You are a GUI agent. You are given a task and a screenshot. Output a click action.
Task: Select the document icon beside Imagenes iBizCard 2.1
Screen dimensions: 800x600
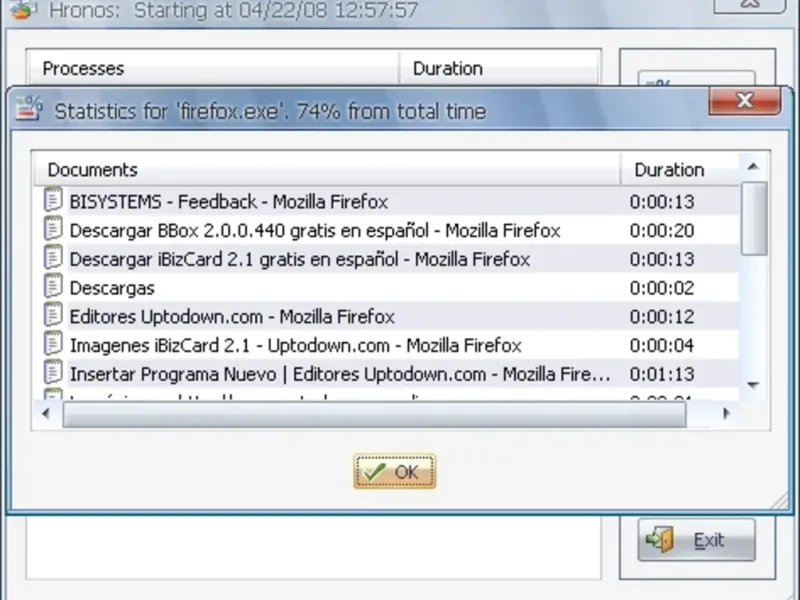pyautogui.click(x=53, y=343)
